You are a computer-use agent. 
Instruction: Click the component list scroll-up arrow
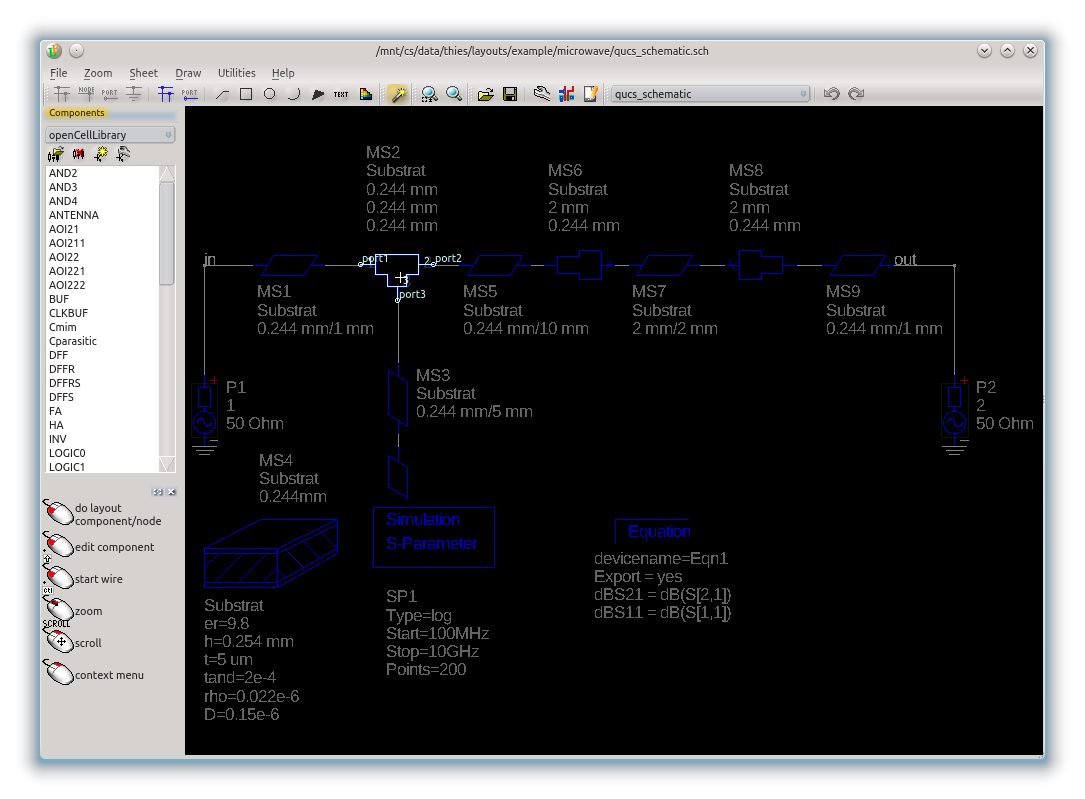pos(167,174)
